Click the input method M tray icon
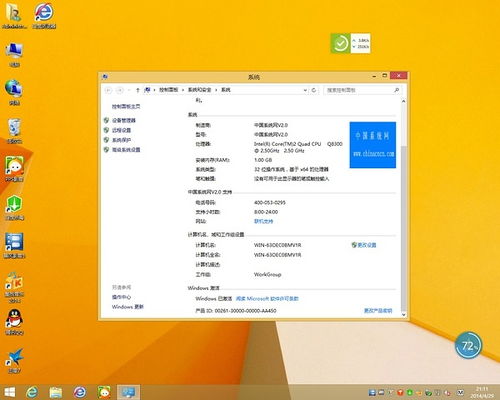 [461, 393]
